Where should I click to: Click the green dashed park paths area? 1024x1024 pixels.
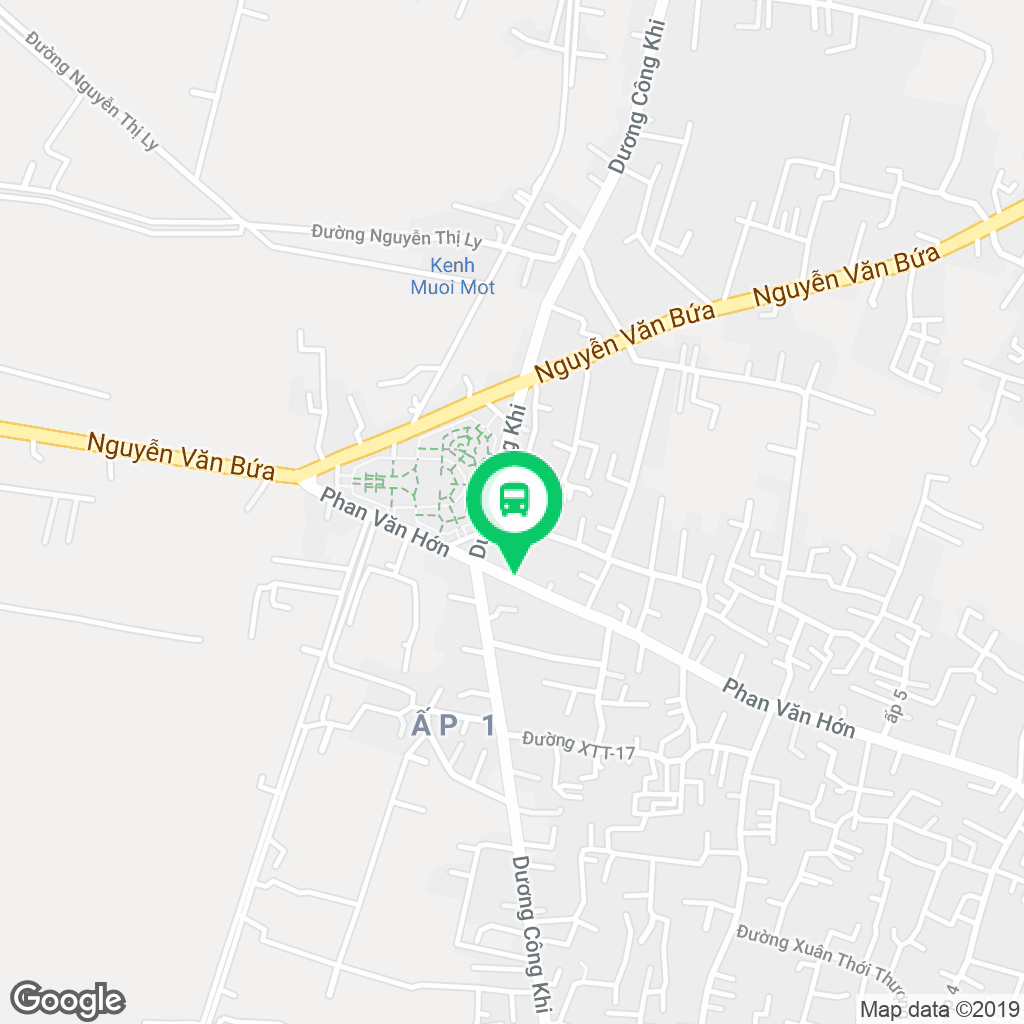[424, 475]
